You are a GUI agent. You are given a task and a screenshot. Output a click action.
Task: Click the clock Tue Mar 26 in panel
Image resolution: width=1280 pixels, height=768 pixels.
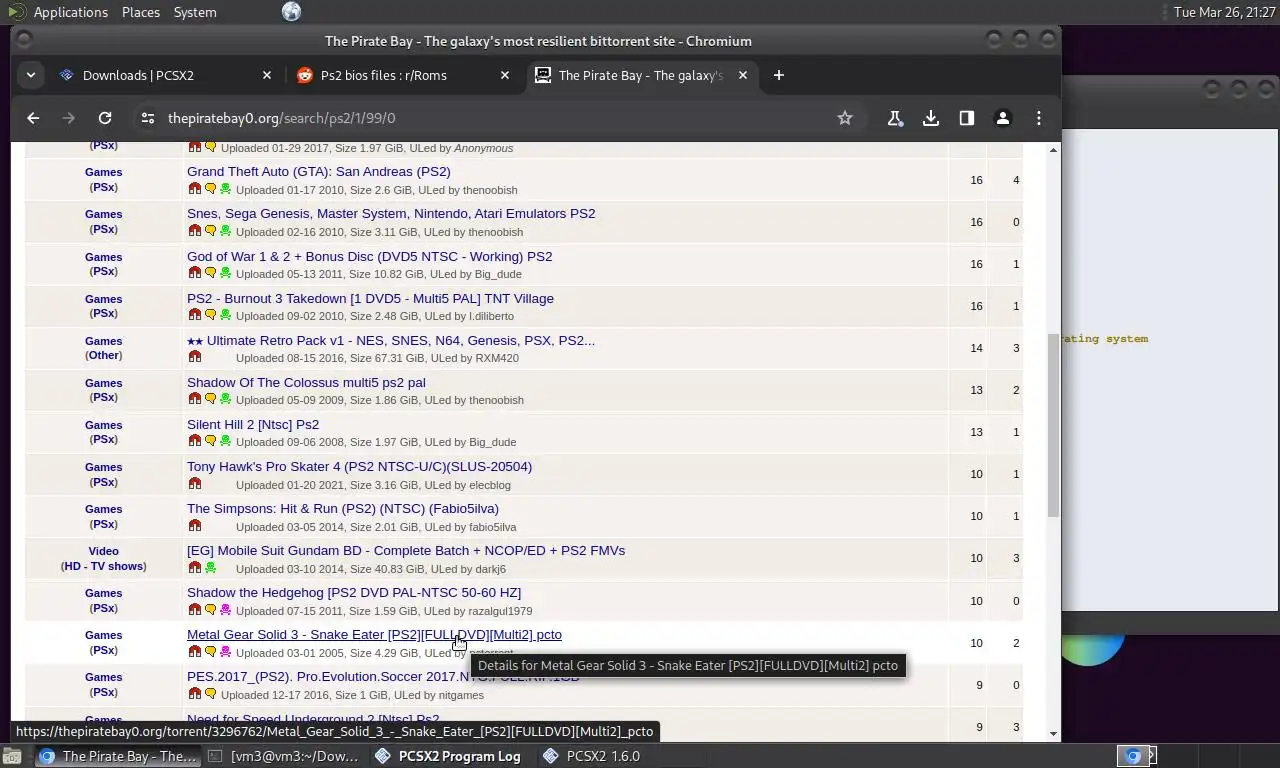pos(1224,12)
